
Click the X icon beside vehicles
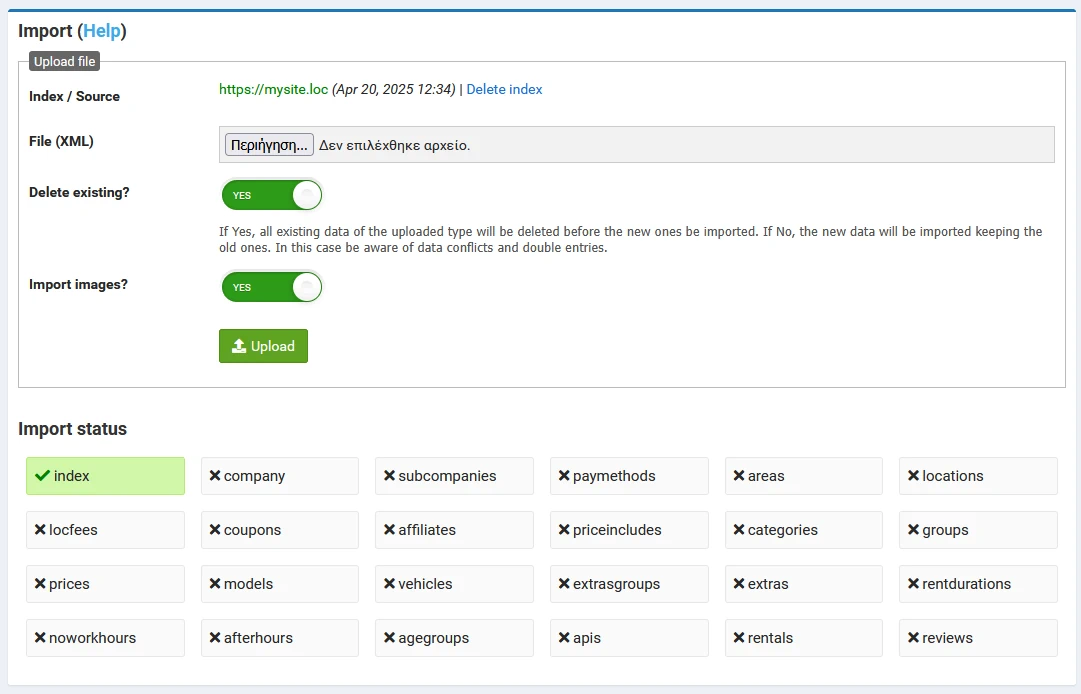(x=389, y=584)
